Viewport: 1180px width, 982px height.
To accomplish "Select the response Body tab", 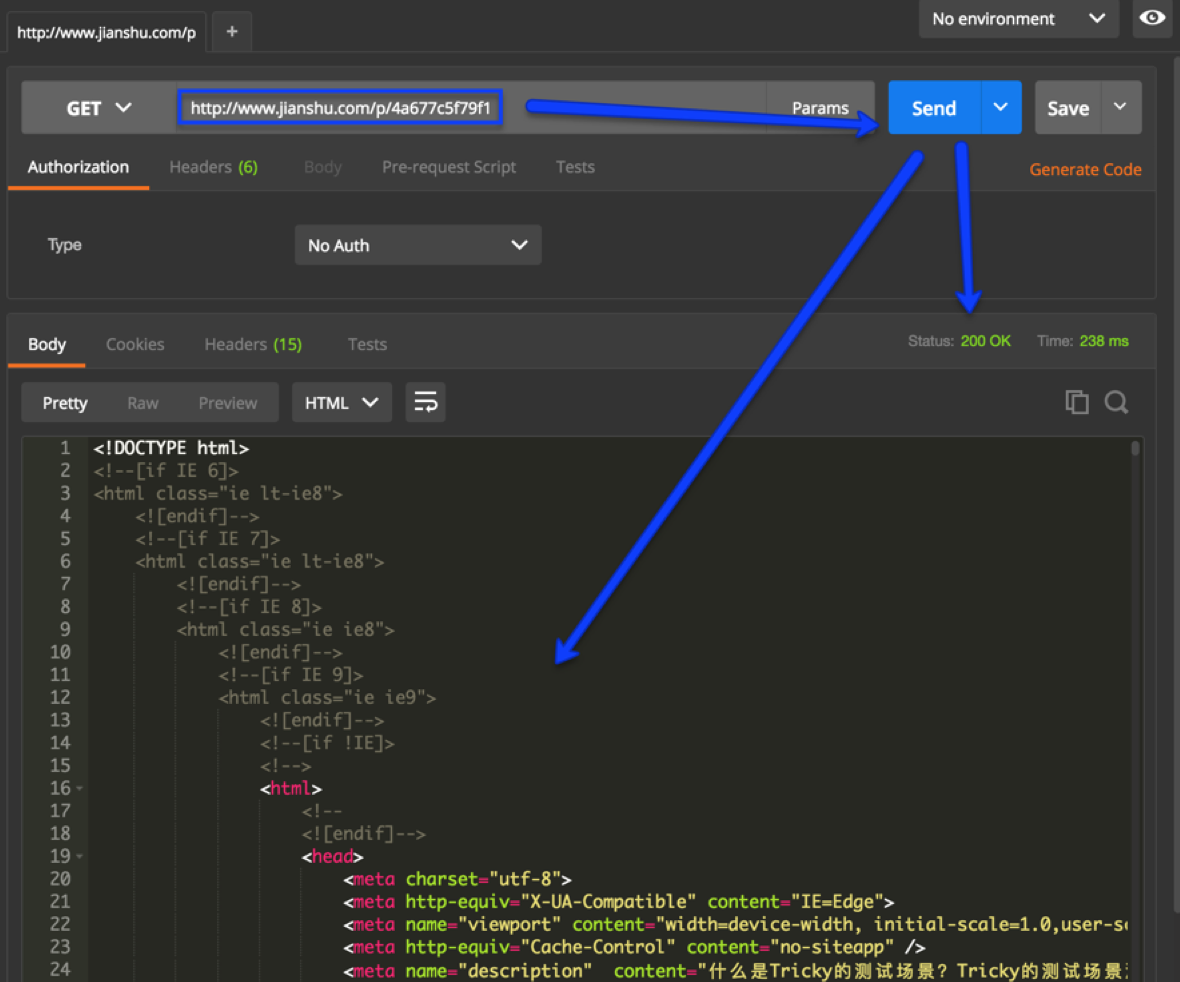I will coord(47,345).
